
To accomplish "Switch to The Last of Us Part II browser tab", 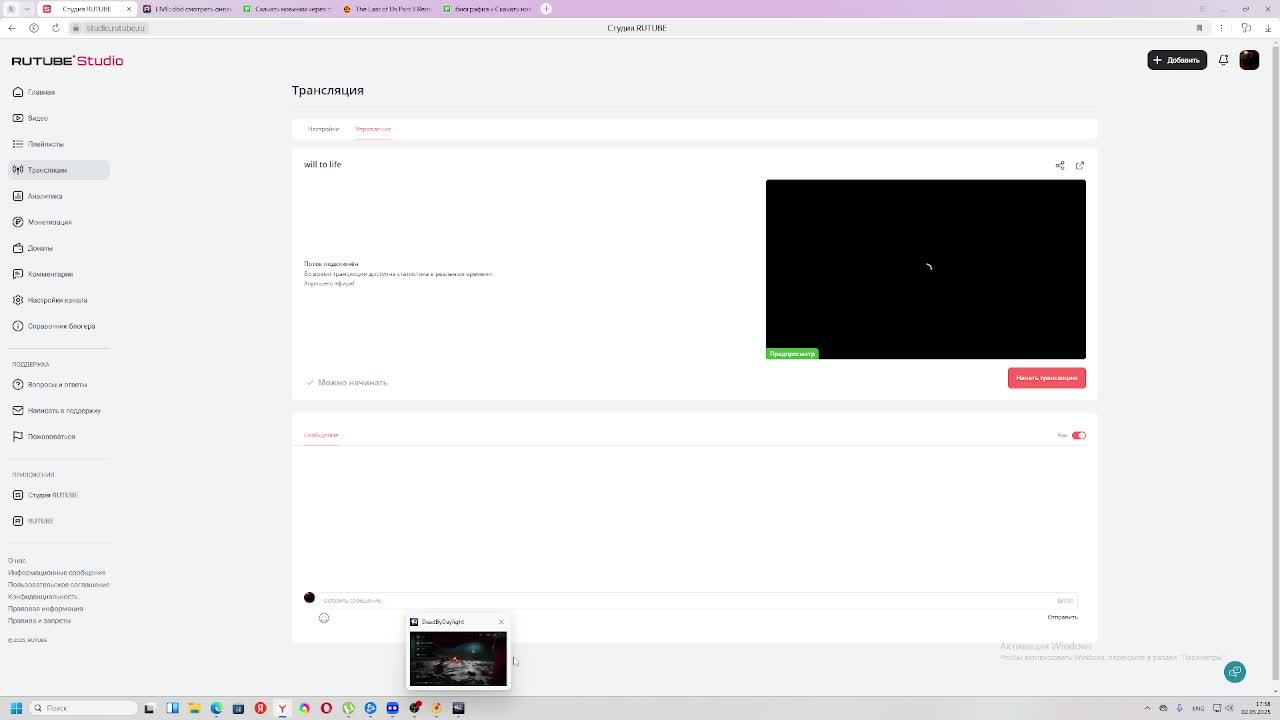I will [386, 9].
